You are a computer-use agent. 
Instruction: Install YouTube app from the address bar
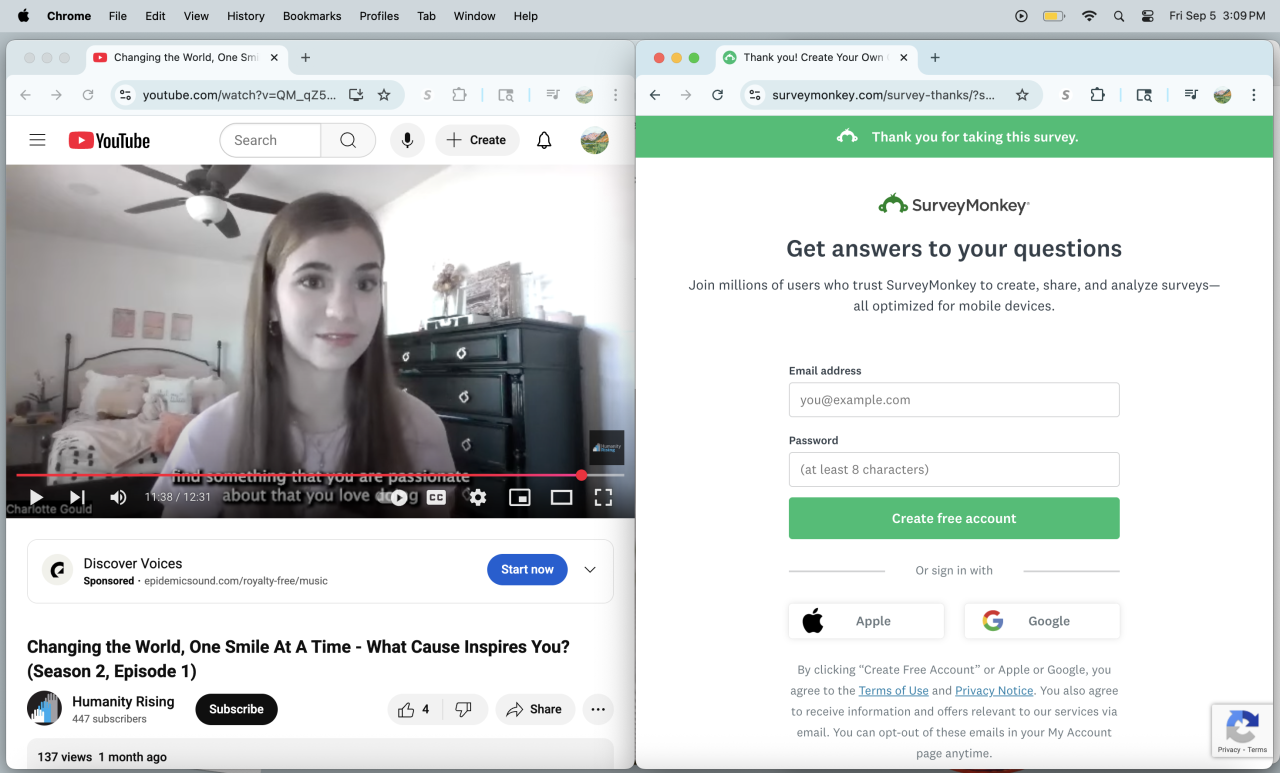356,95
